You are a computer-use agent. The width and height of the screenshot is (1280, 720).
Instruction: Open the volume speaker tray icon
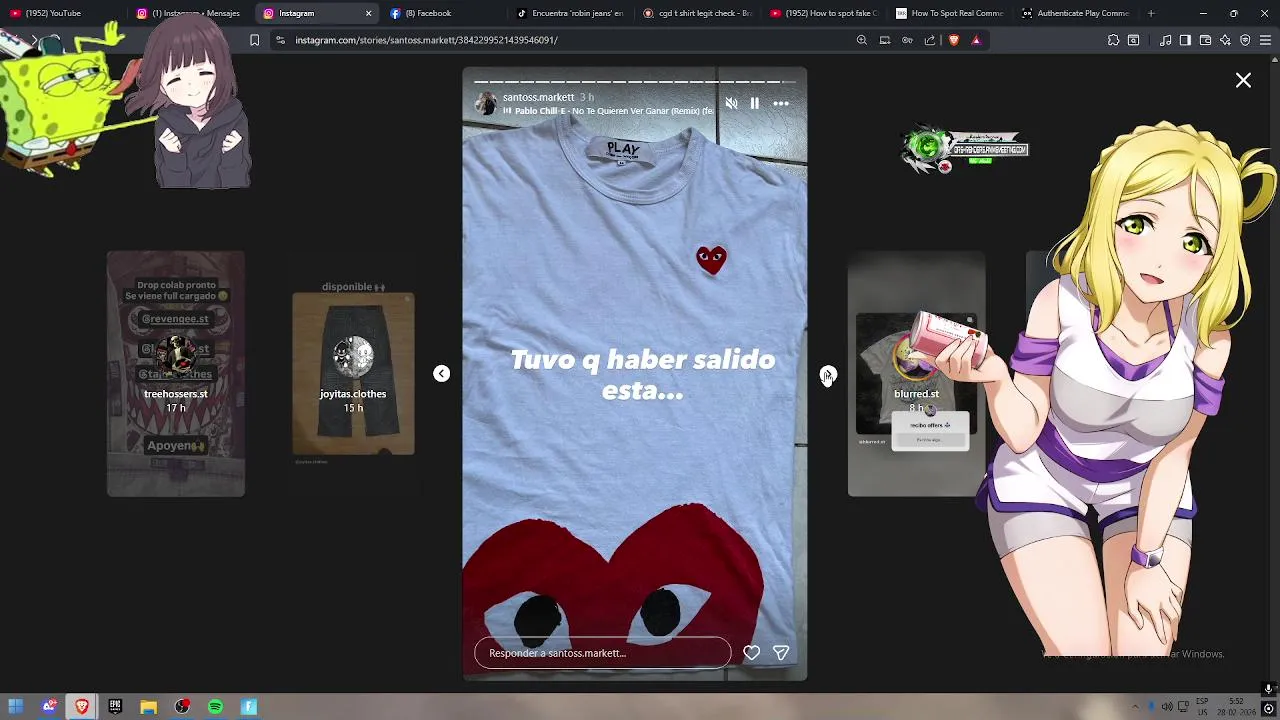(1167, 707)
